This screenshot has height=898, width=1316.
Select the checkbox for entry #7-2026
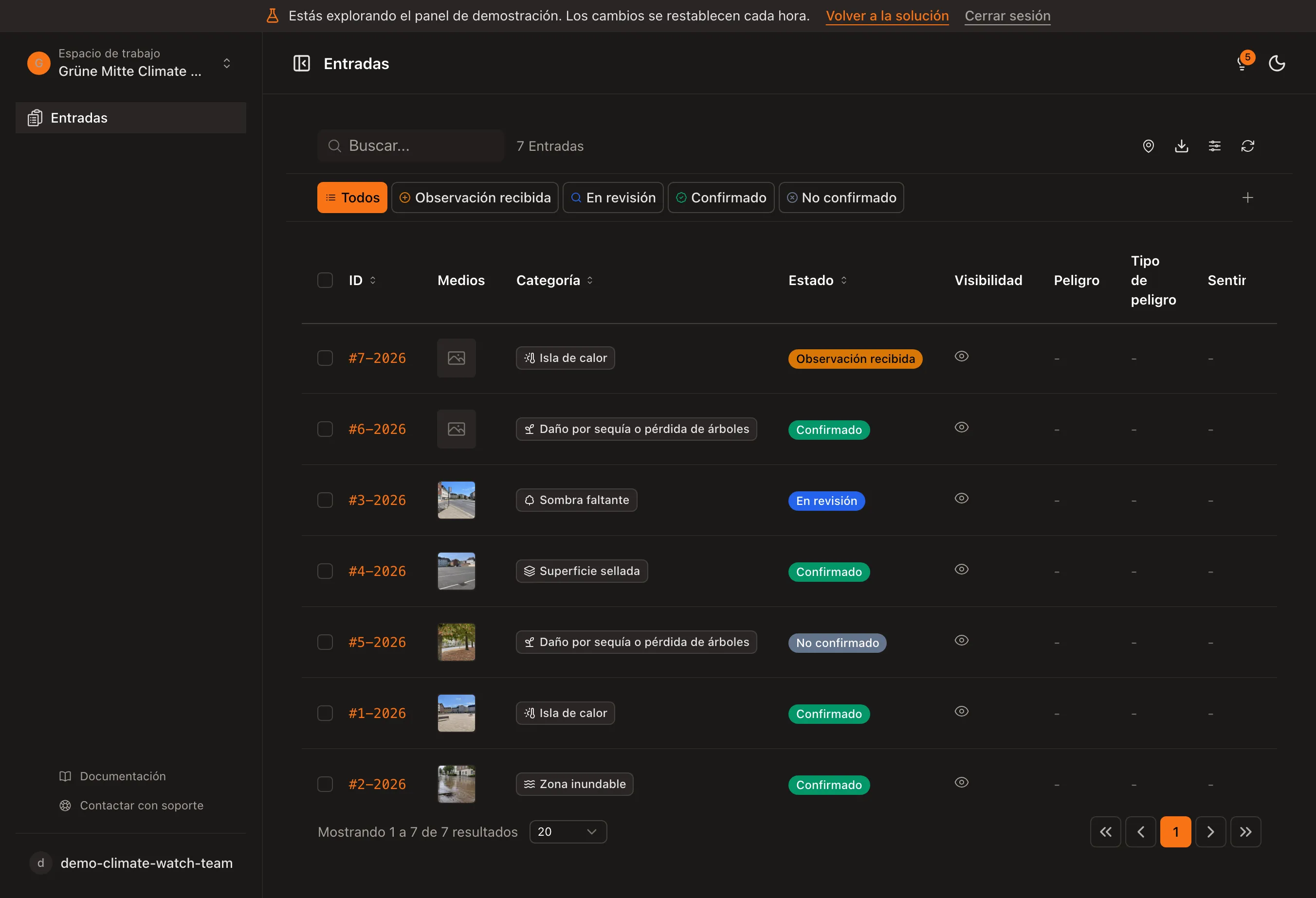[x=325, y=358]
